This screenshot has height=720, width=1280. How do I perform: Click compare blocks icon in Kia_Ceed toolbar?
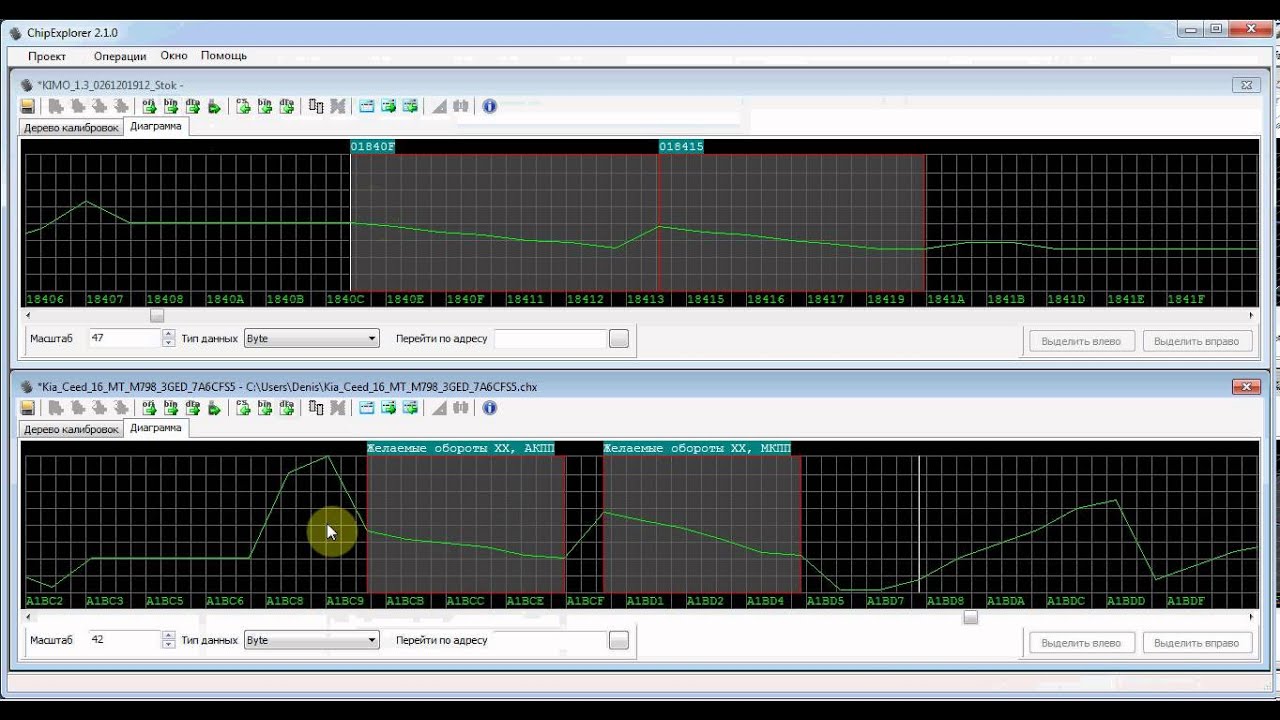(316, 408)
